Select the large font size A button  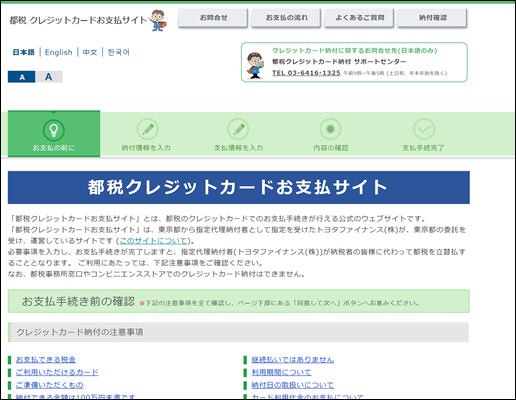(49, 77)
